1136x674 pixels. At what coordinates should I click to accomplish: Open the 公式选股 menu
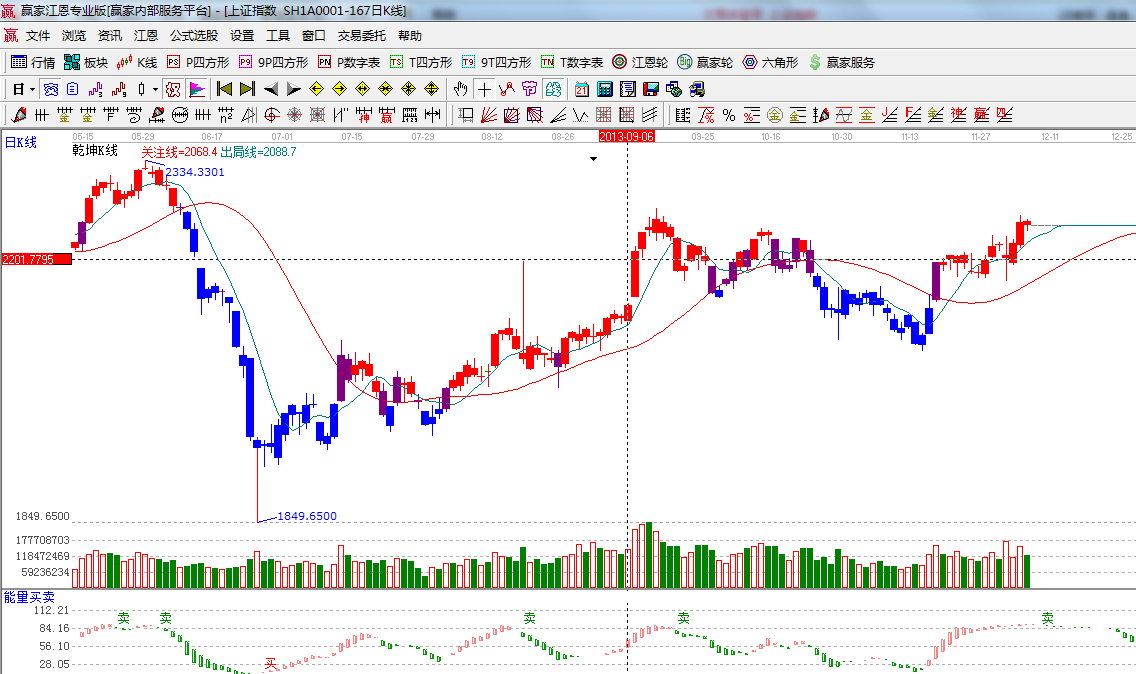click(x=193, y=35)
